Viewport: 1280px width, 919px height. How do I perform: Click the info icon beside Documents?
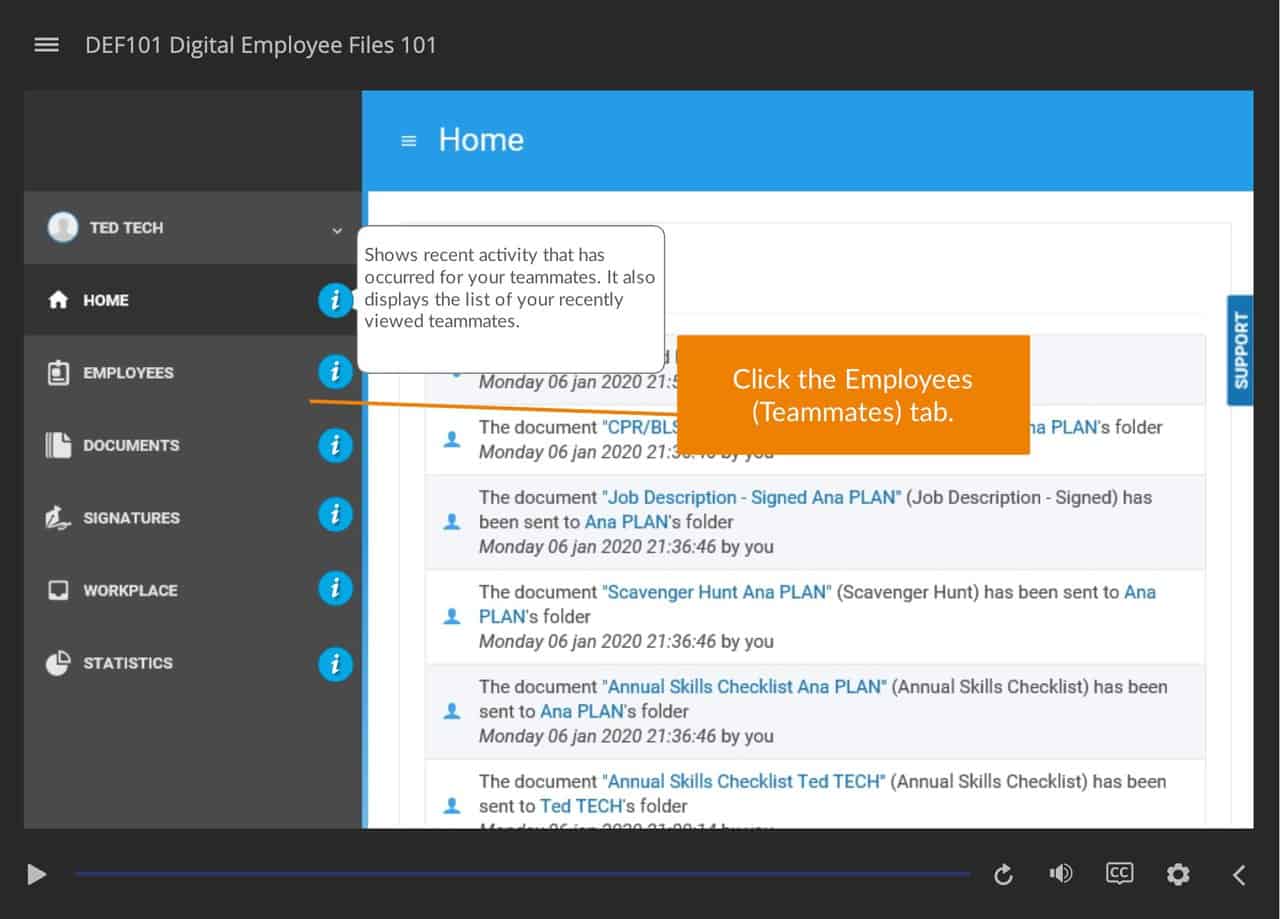tap(335, 445)
